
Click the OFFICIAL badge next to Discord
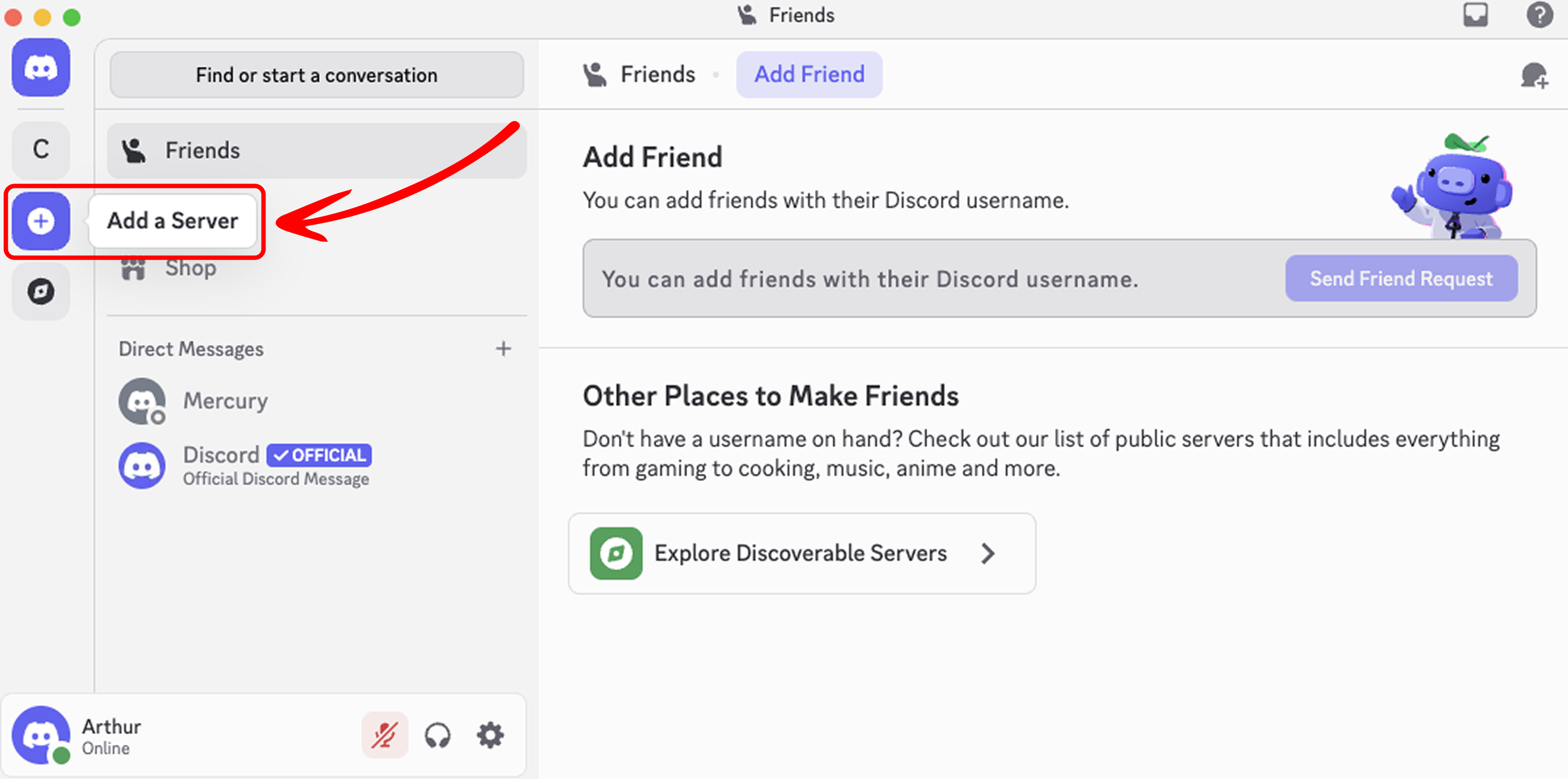(x=319, y=454)
